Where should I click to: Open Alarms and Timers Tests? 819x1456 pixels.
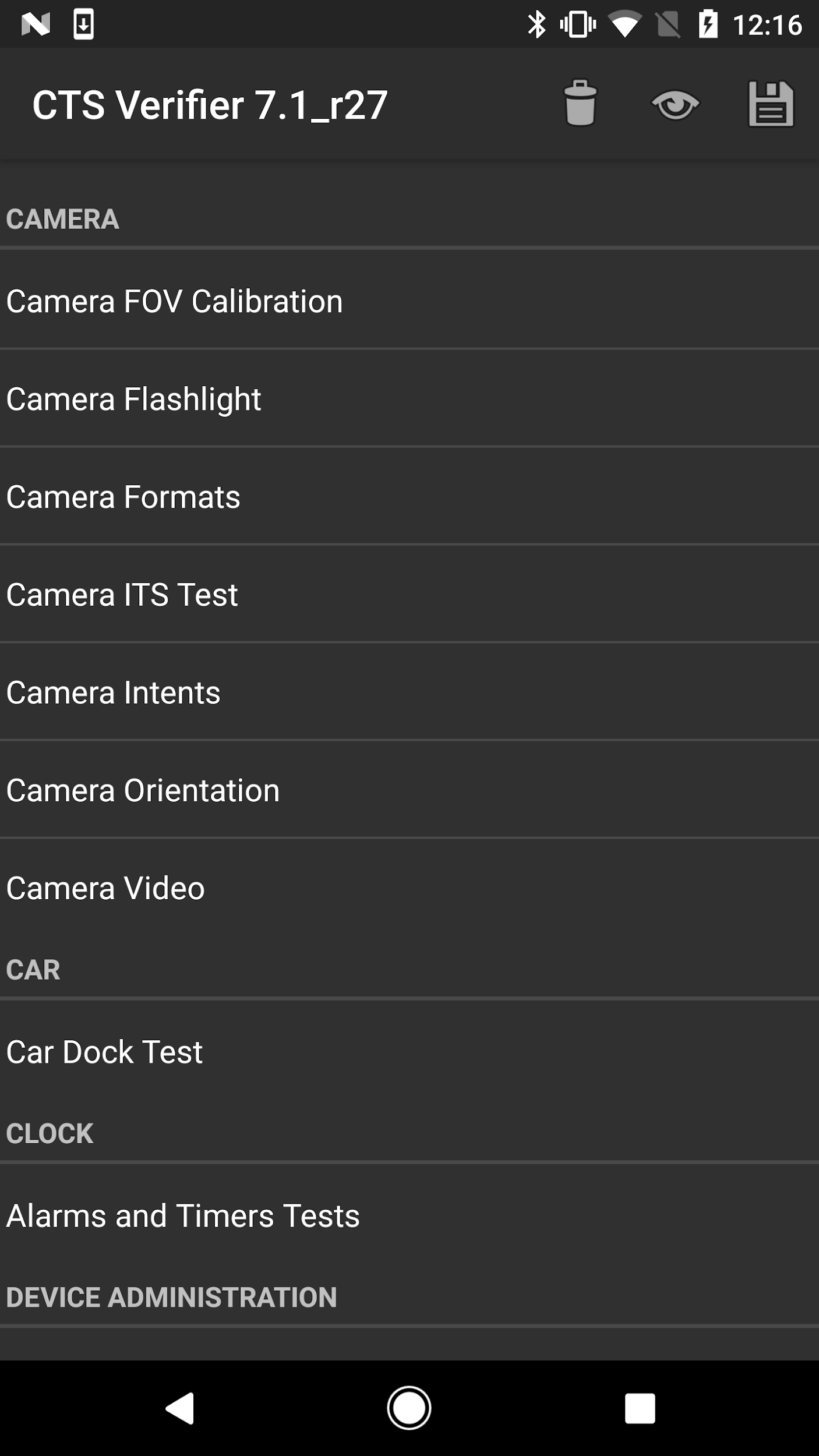pyautogui.click(x=183, y=1215)
